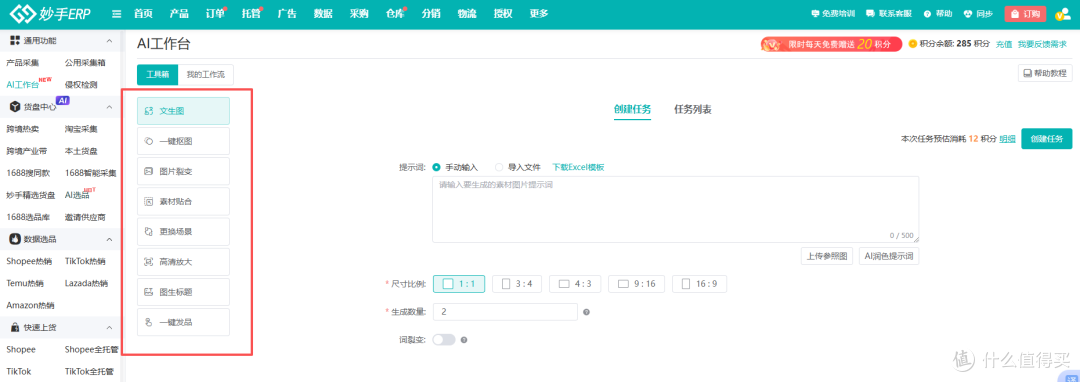Open Shopee全托管 in the sidebar

91,349
